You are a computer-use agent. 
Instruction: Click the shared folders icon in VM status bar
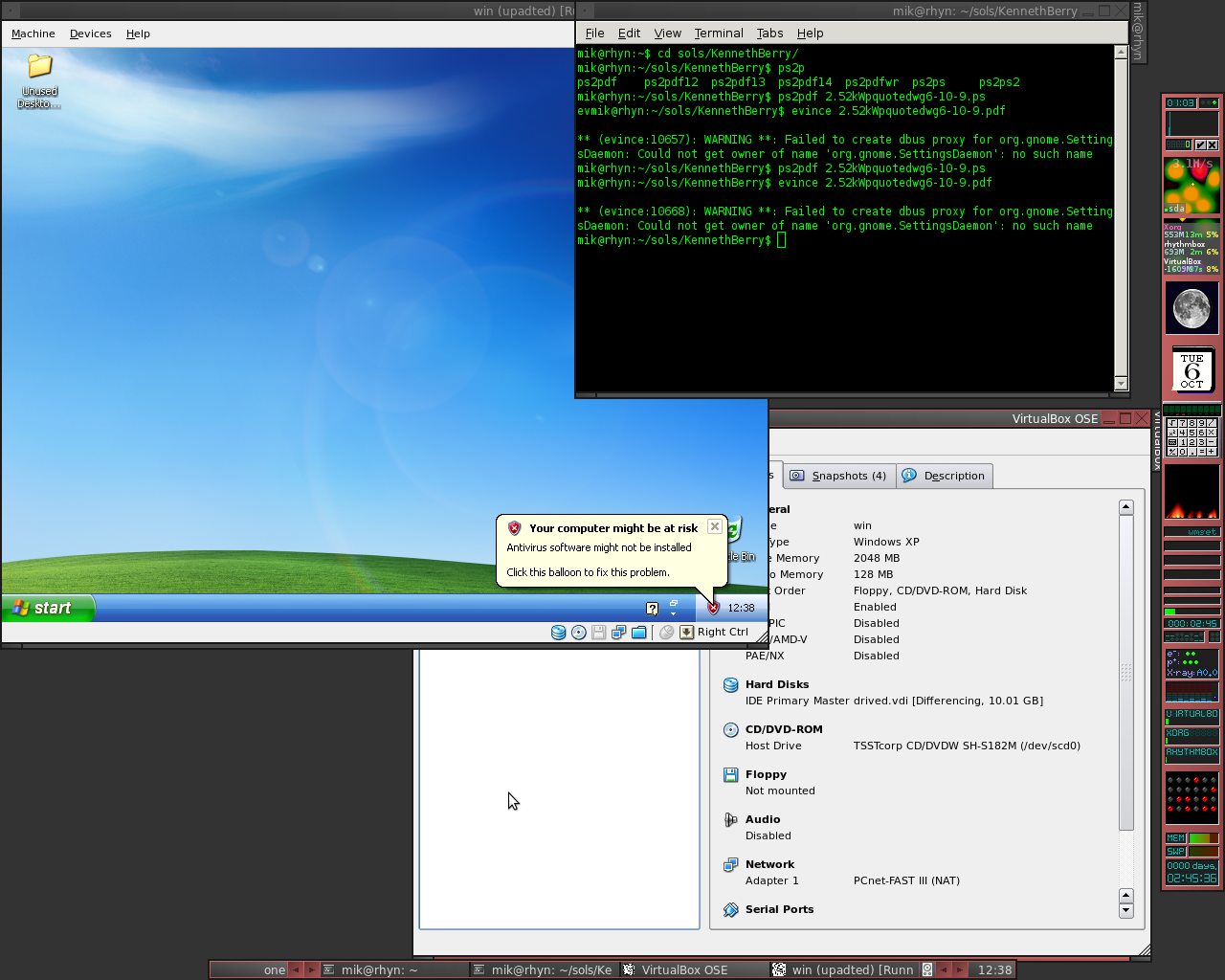(x=639, y=633)
